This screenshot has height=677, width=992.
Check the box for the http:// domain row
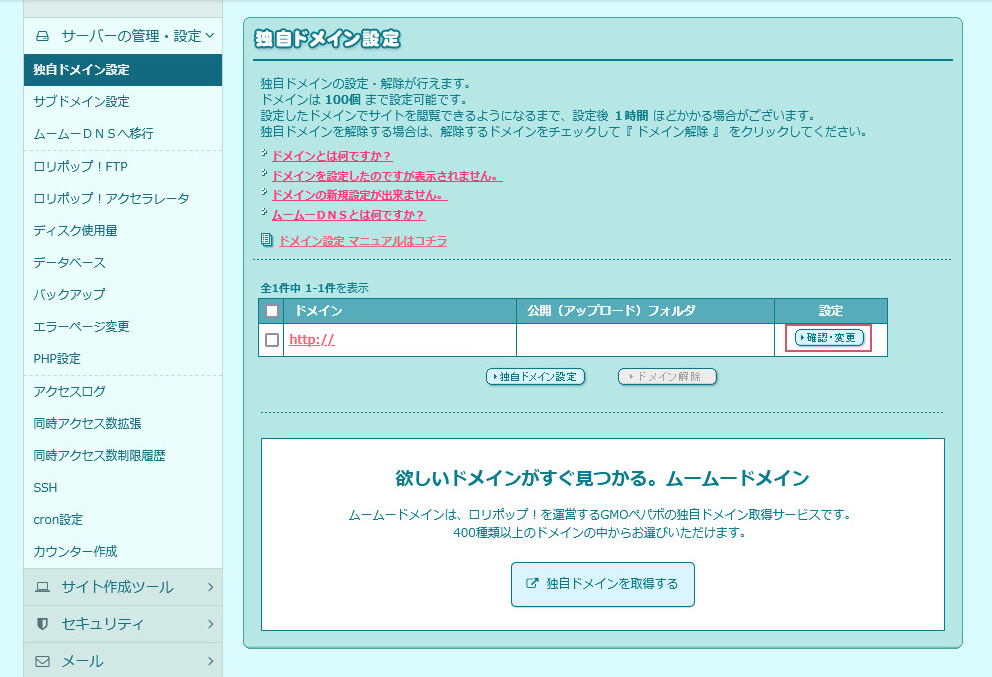click(x=272, y=340)
